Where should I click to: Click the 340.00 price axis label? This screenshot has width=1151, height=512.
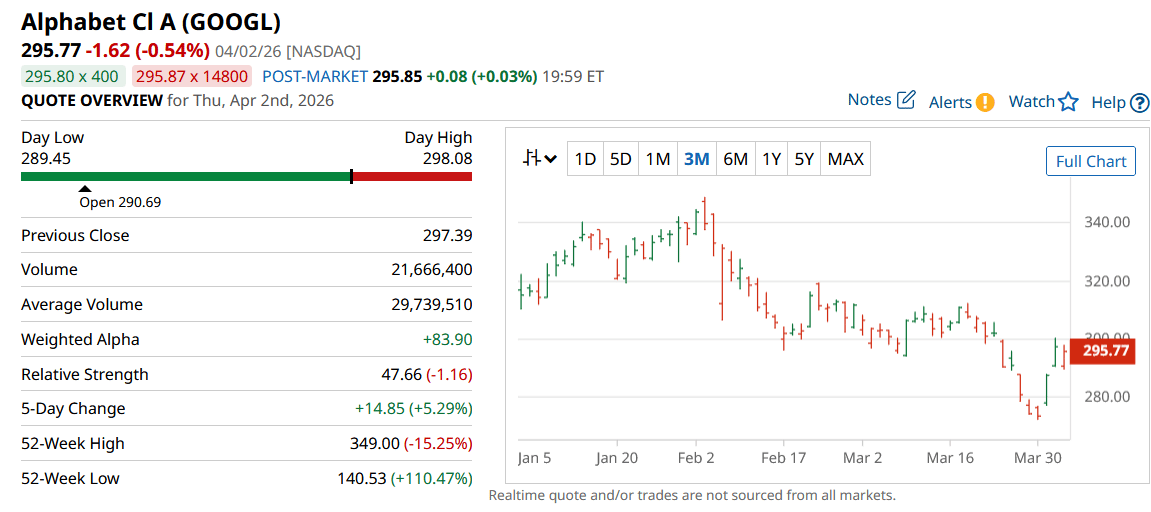pyautogui.click(x=1107, y=222)
